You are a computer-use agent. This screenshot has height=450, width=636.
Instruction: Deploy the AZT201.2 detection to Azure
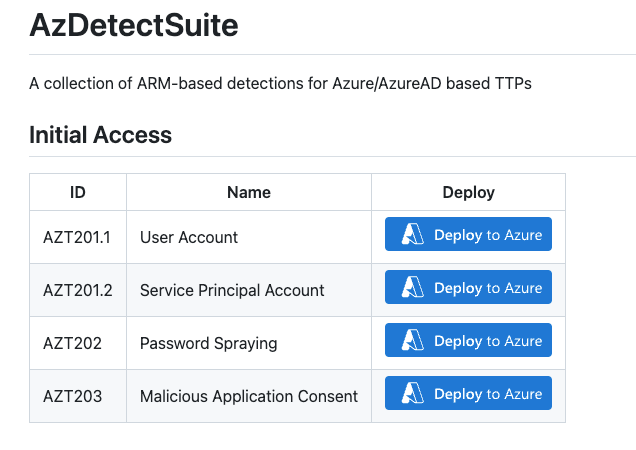468,288
